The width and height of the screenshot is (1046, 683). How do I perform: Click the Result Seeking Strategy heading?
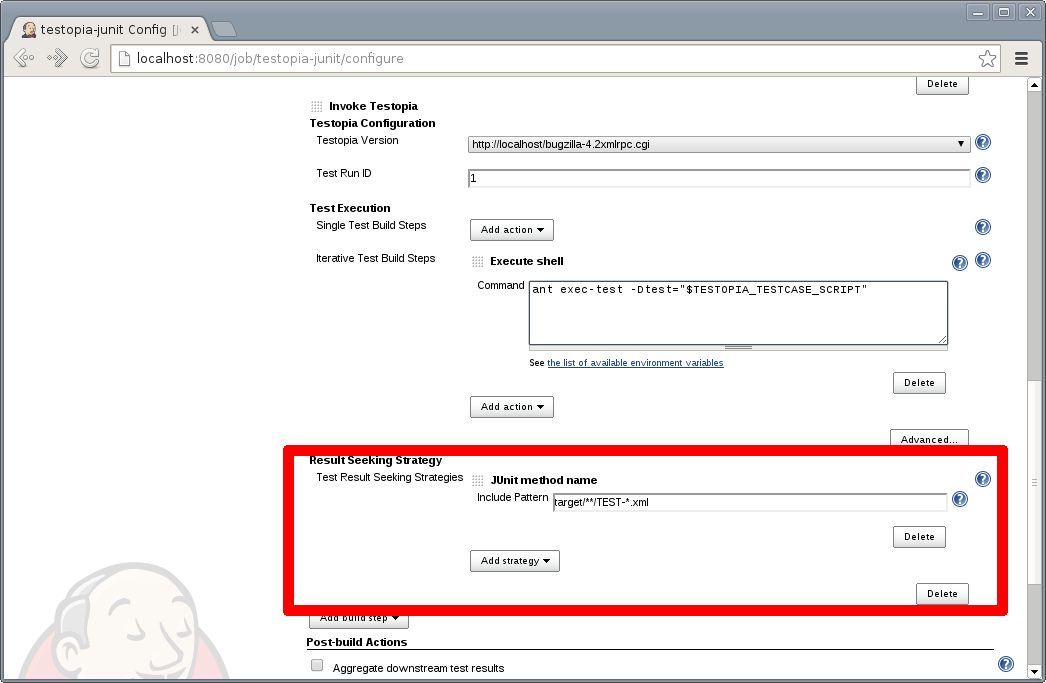pyautogui.click(x=376, y=460)
